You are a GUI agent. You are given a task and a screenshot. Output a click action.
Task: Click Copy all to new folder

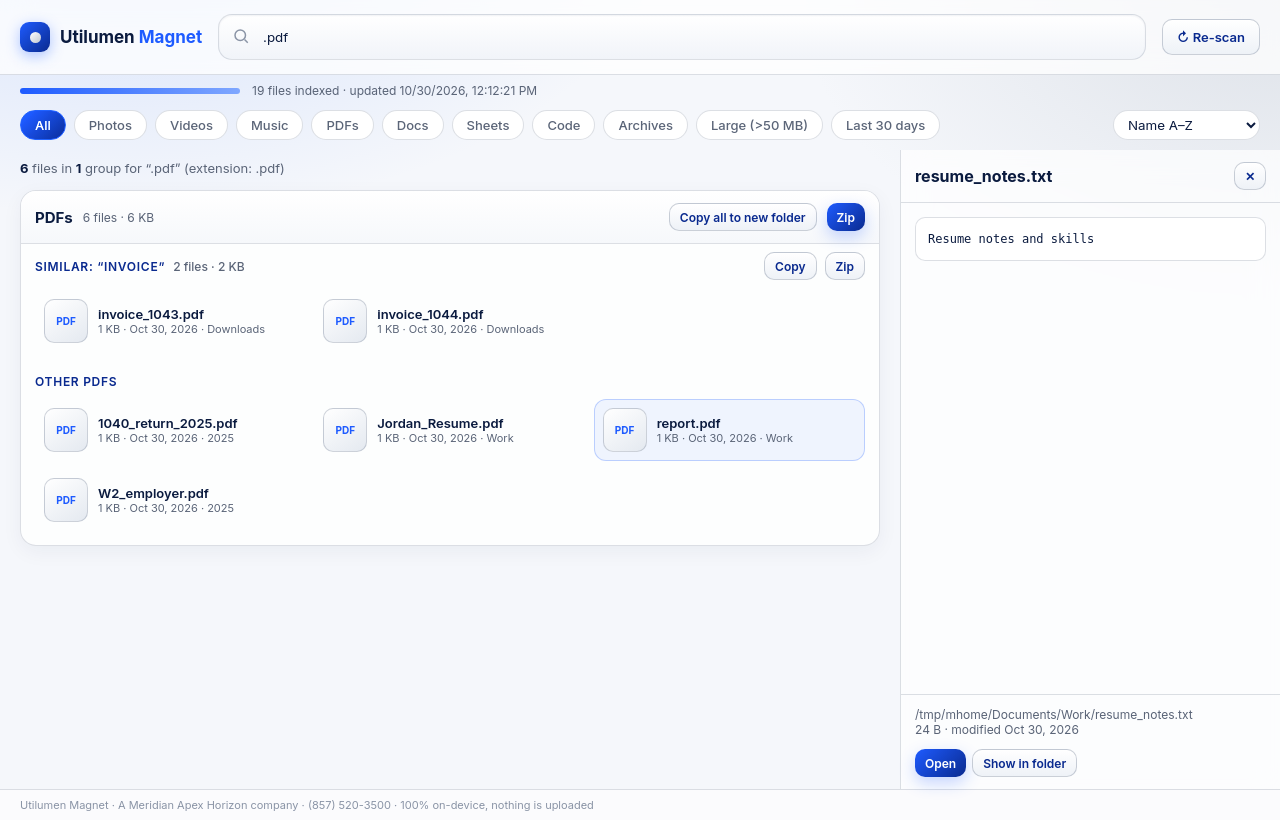click(743, 217)
